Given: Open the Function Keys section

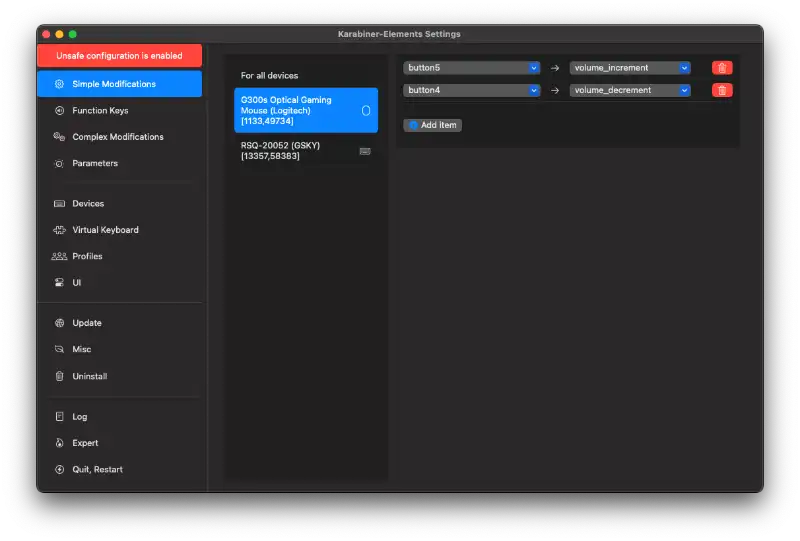Looking at the screenshot, I should click(119, 110).
